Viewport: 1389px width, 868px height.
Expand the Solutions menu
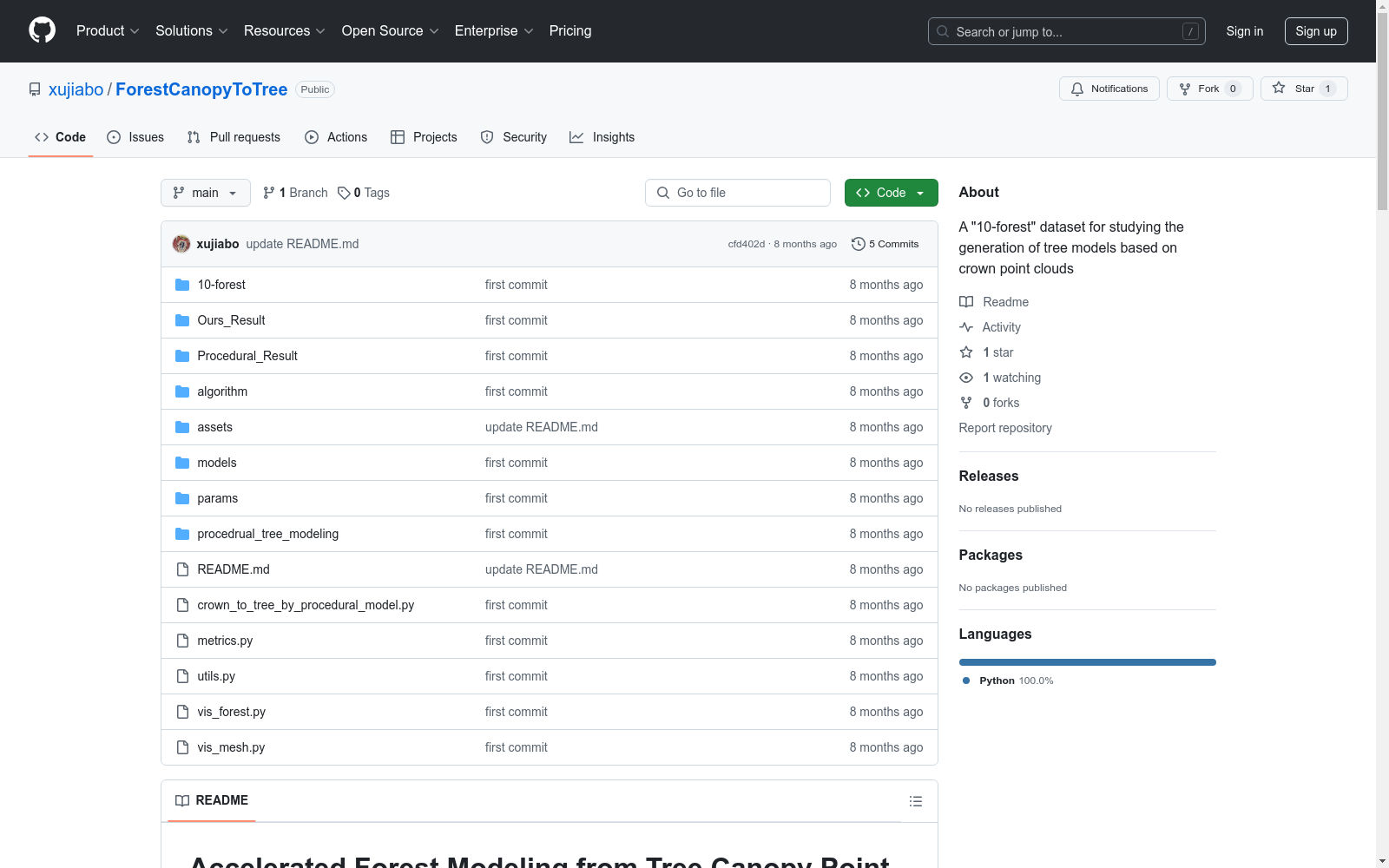click(x=192, y=31)
